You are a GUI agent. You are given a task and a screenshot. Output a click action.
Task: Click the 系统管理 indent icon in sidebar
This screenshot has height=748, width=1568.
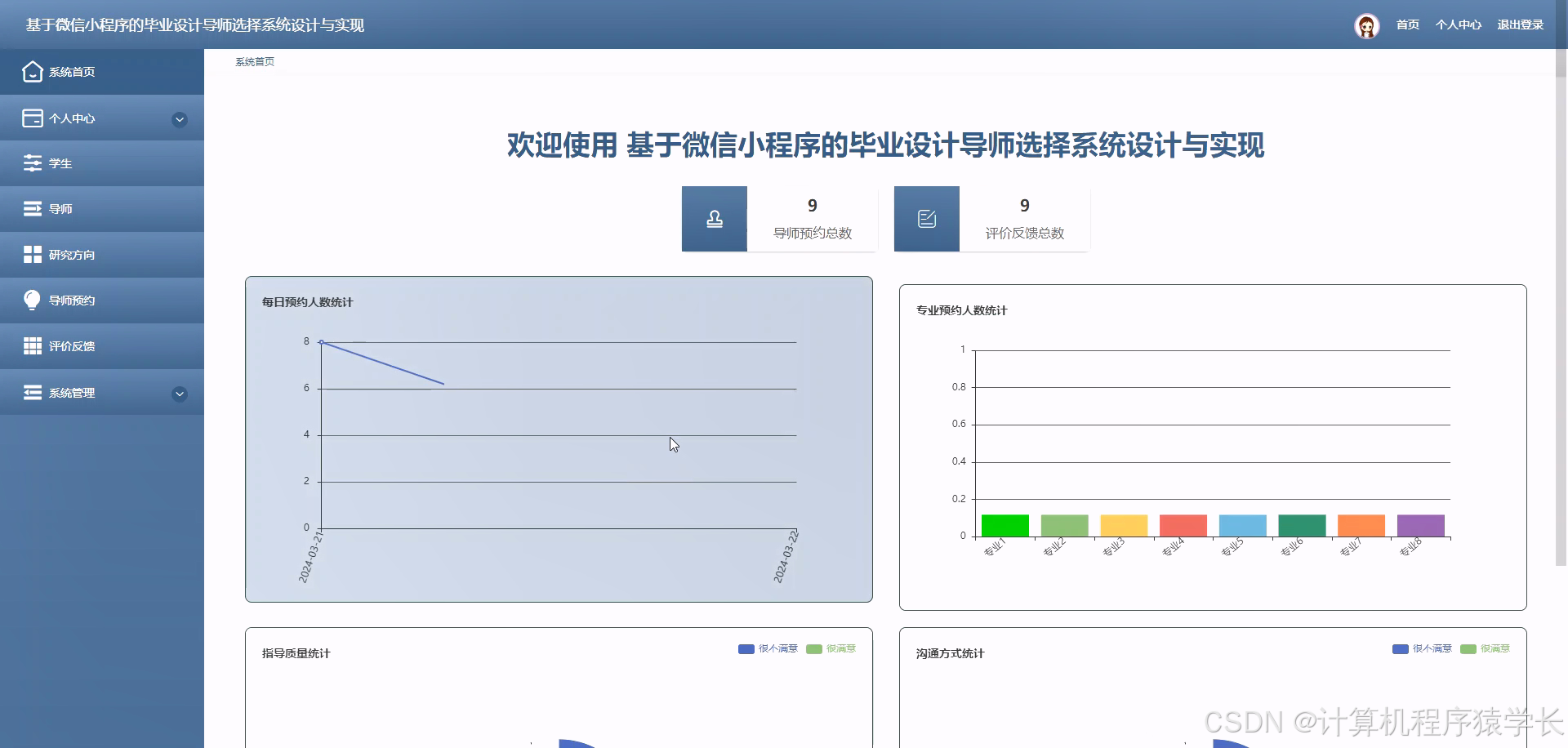point(32,393)
